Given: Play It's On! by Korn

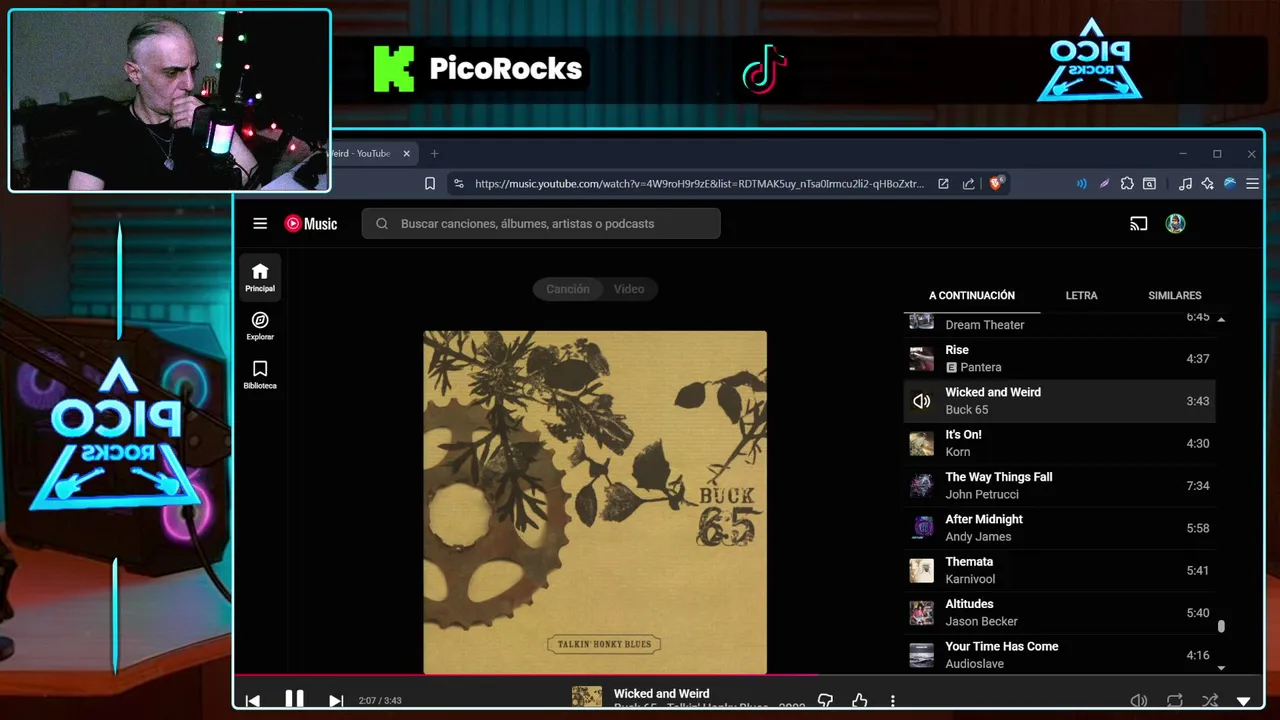Looking at the screenshot, I should pyautogui.click(x=1059, y=443).
